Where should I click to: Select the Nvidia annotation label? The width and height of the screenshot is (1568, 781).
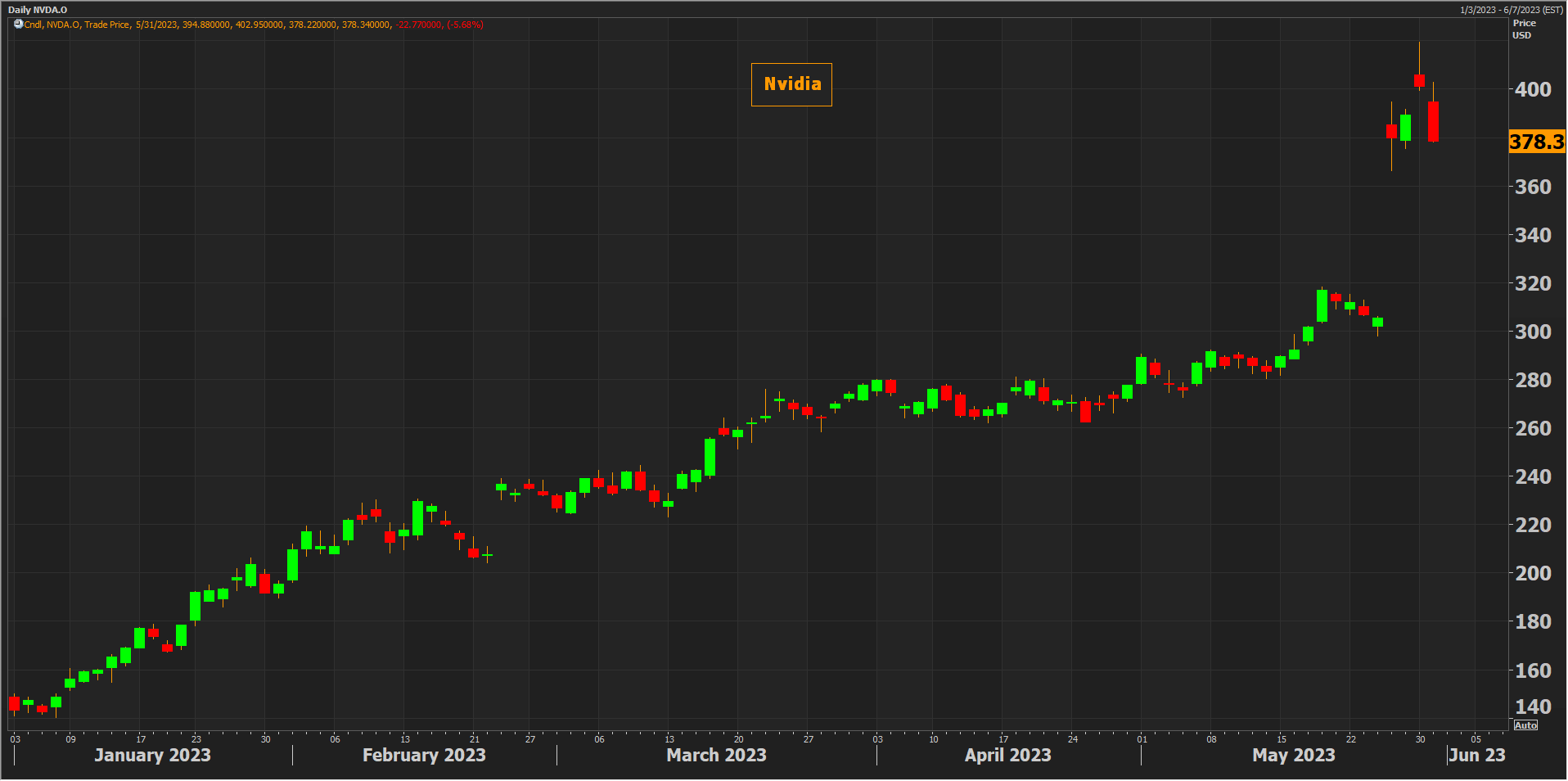click(x=791, y=84)
